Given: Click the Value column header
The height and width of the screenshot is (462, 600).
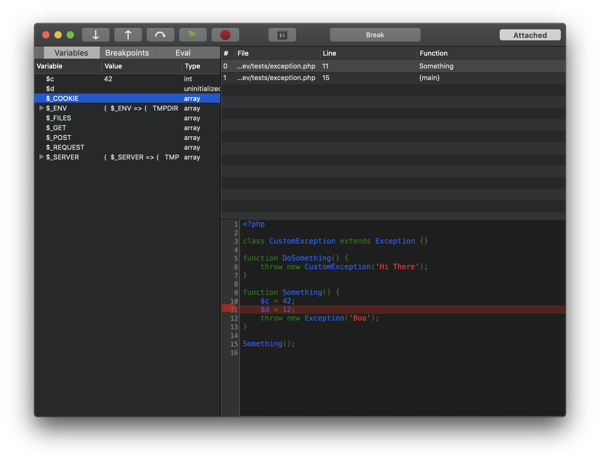Looking at the screenshot, I should [113, 66].
